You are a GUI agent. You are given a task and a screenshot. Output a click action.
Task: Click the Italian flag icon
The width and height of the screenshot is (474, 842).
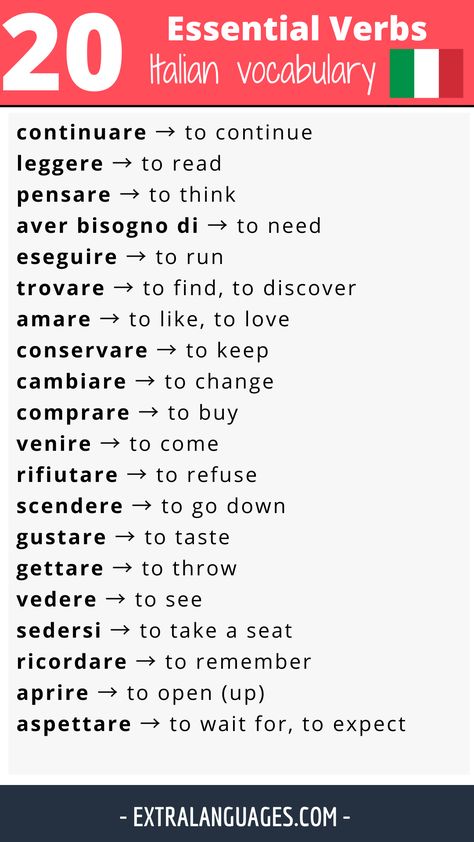coord(426,73)
